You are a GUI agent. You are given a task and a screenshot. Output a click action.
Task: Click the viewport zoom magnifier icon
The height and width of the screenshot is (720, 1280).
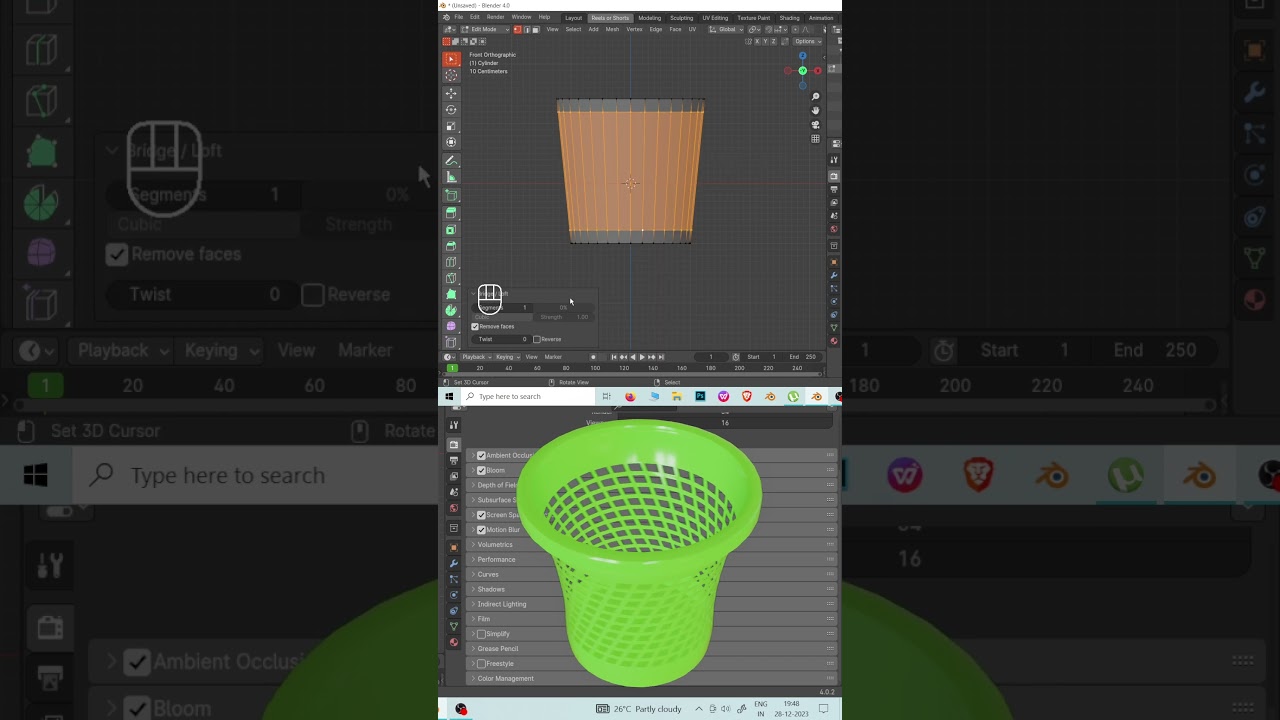point(816,97)
